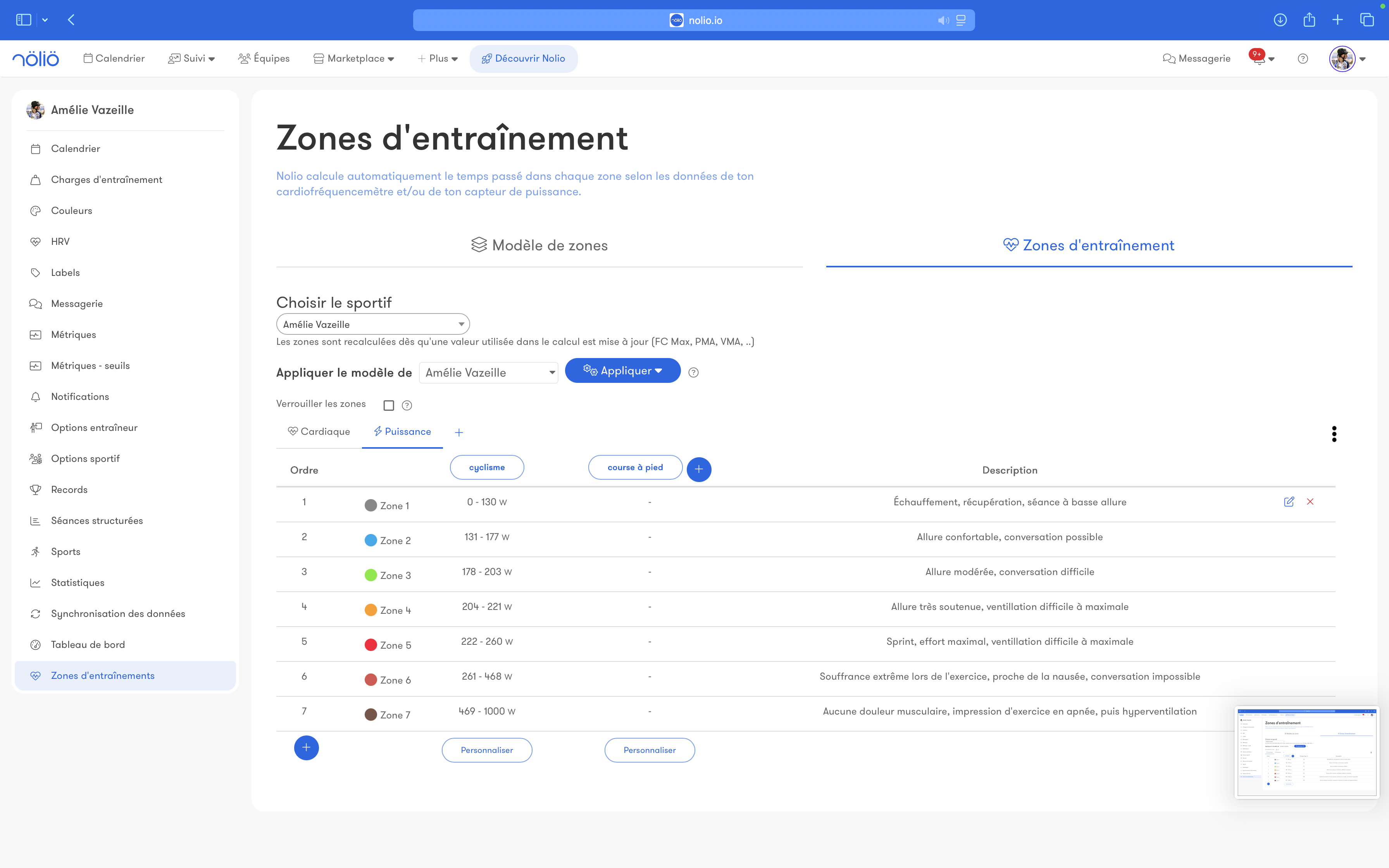Switch to the Modèle de zones tab
1389x868 pixels.
pos(539,246)
